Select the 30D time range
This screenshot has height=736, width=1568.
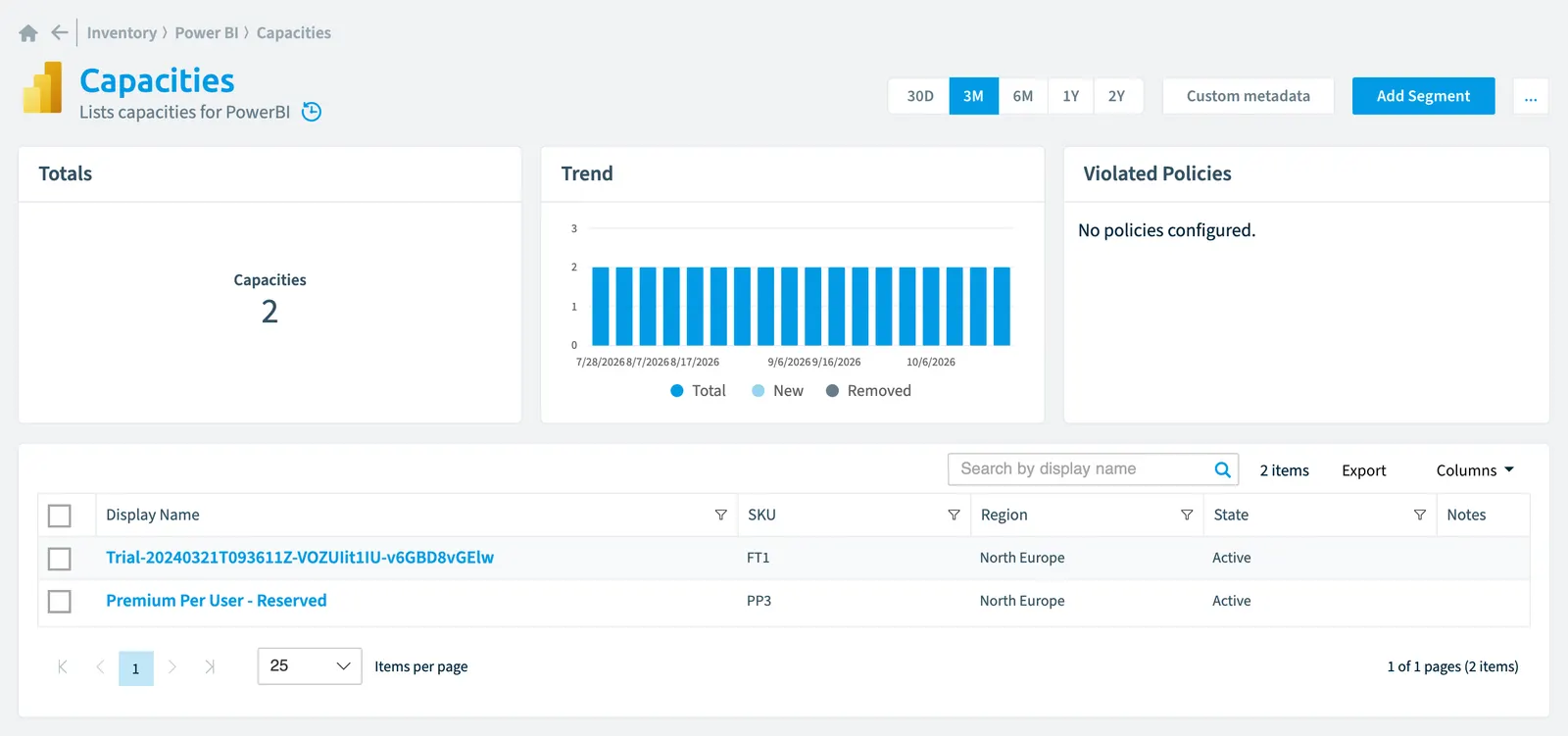[x=919, y=96]
